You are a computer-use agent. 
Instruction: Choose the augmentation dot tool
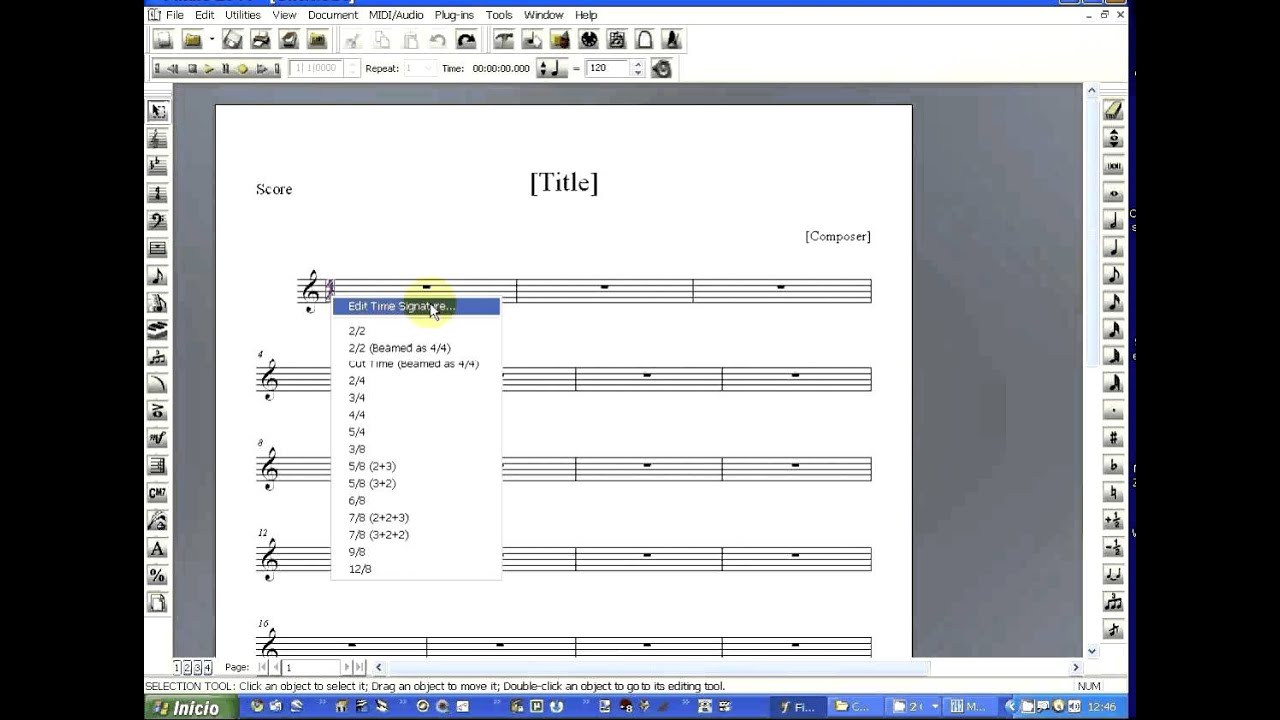click(x=1113, y=411)
